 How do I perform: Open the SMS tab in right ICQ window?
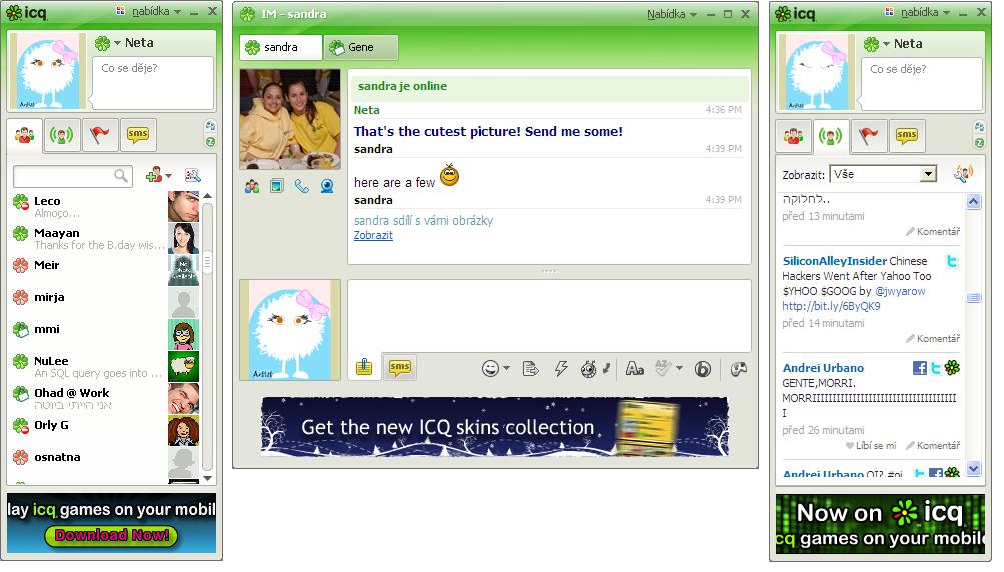pyautogui.click(x=907, y=136)
